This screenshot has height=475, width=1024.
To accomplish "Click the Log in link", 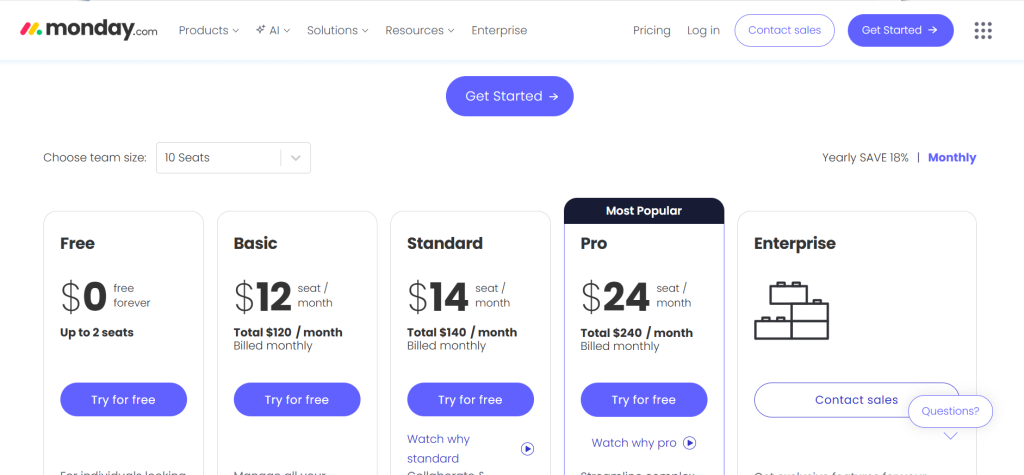I will click(x=703, y=30).
